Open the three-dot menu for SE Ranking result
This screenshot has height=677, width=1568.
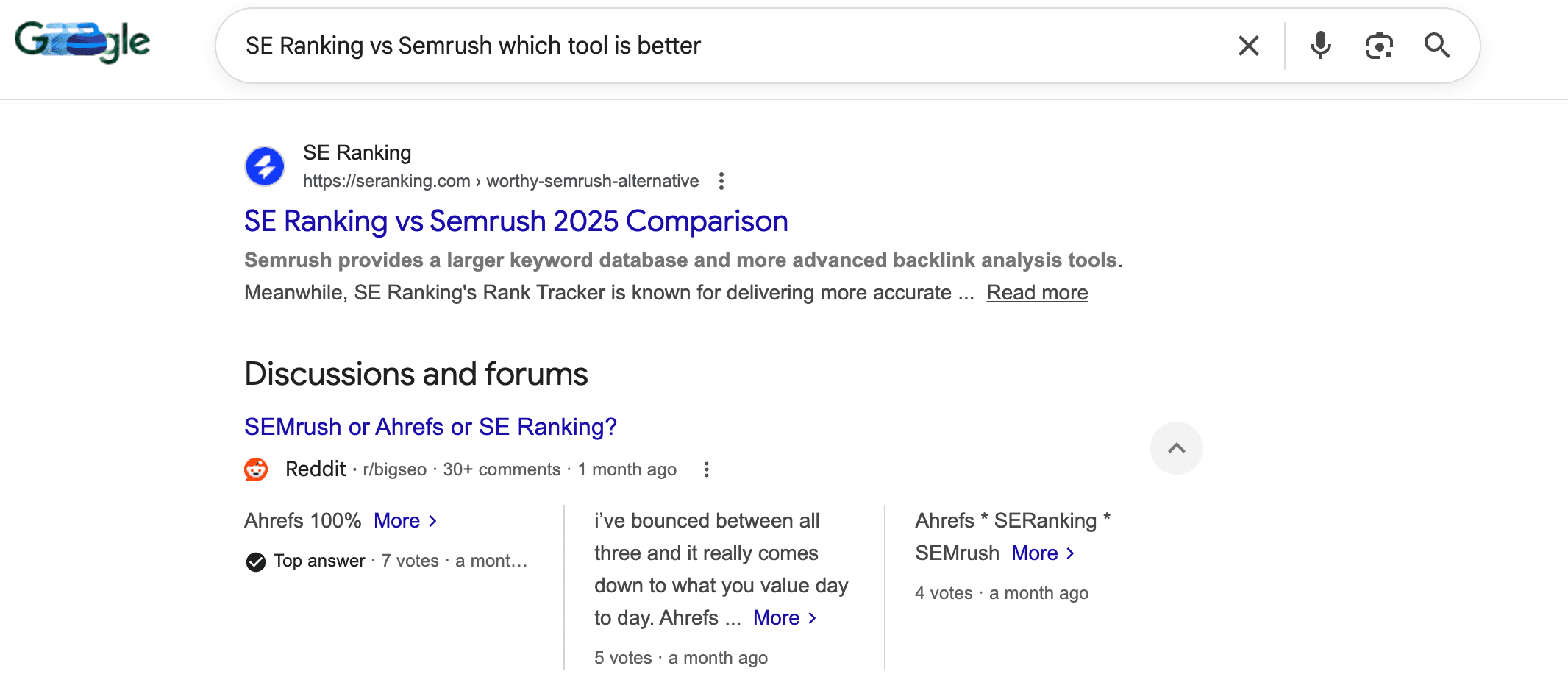tap(721, 180)
